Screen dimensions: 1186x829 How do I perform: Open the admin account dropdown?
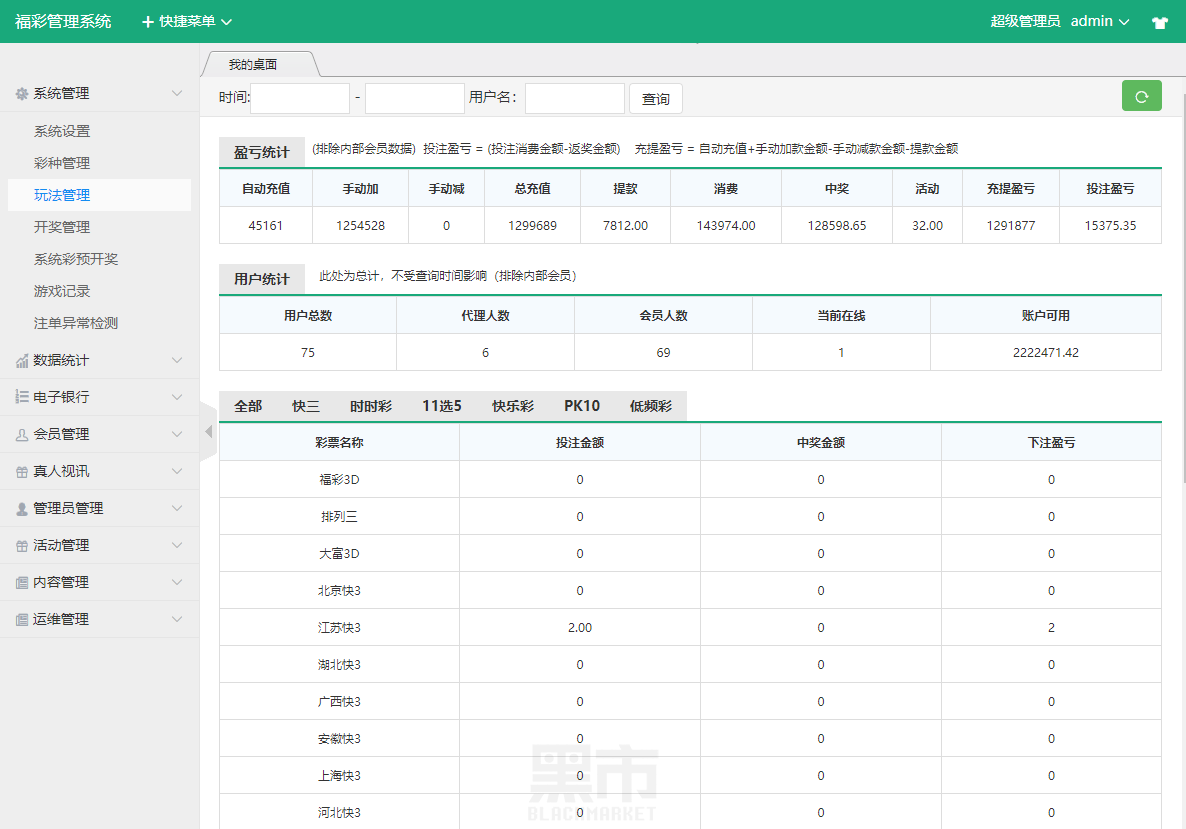coord(1100,21)
